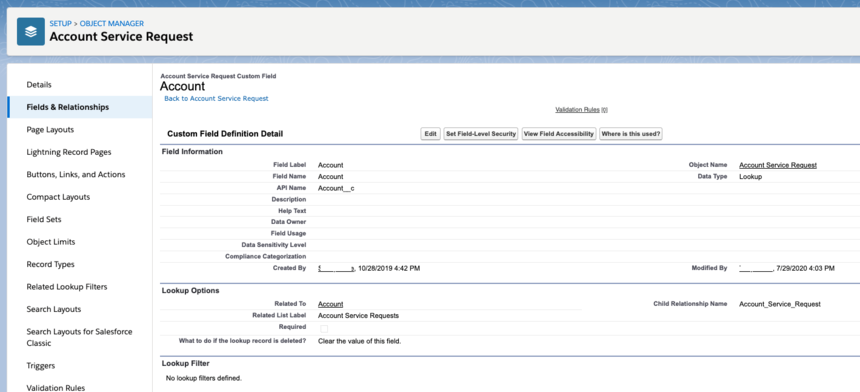Screen dimensions: 860x392
Task: Click Where is this used? button
Action: pyautogui.click(x=631, y=134)
